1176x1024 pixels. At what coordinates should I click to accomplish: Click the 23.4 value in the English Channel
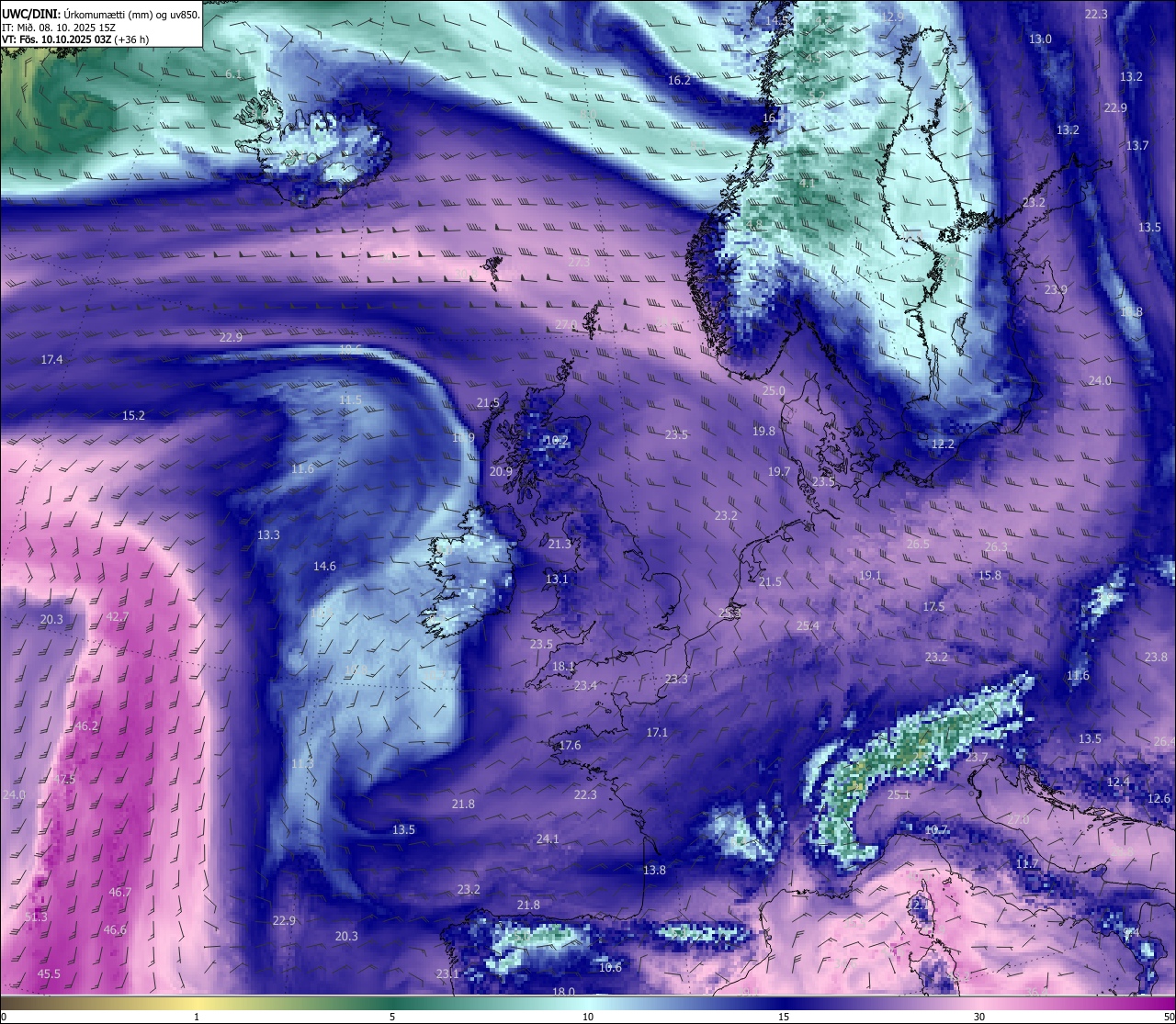[585, 685]
